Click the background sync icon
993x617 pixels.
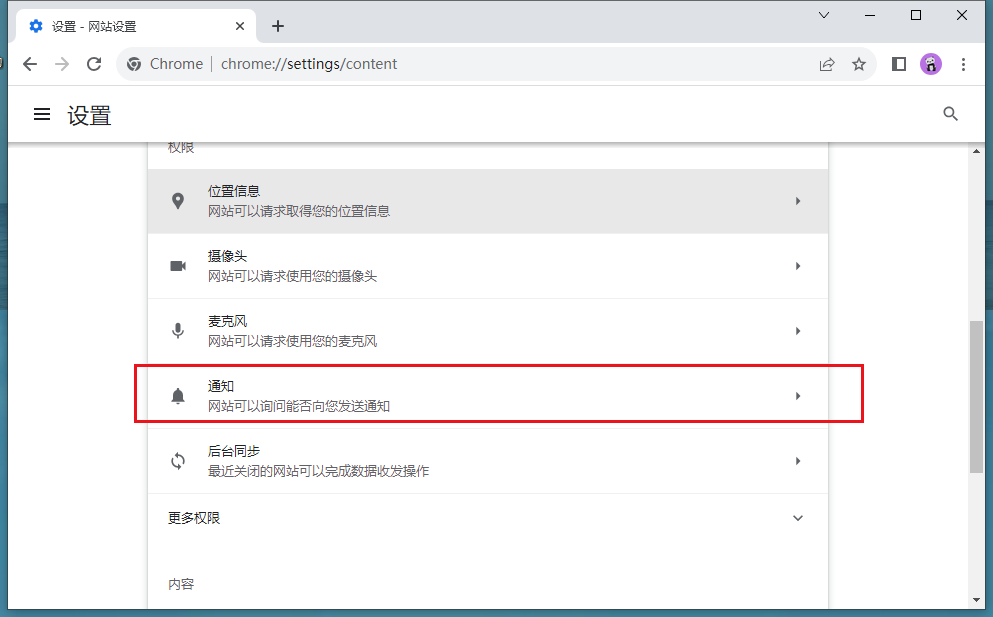click(178, 461)
